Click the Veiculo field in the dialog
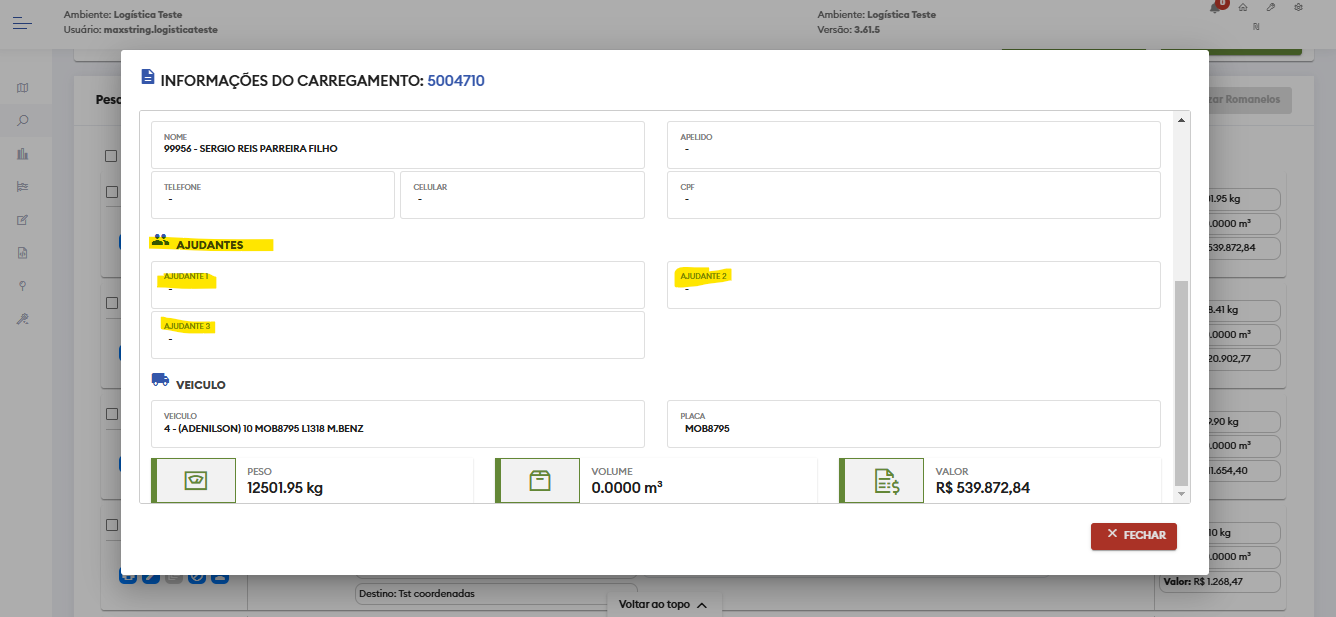This screenshot has height=617, width=1336. pos(397,424)
